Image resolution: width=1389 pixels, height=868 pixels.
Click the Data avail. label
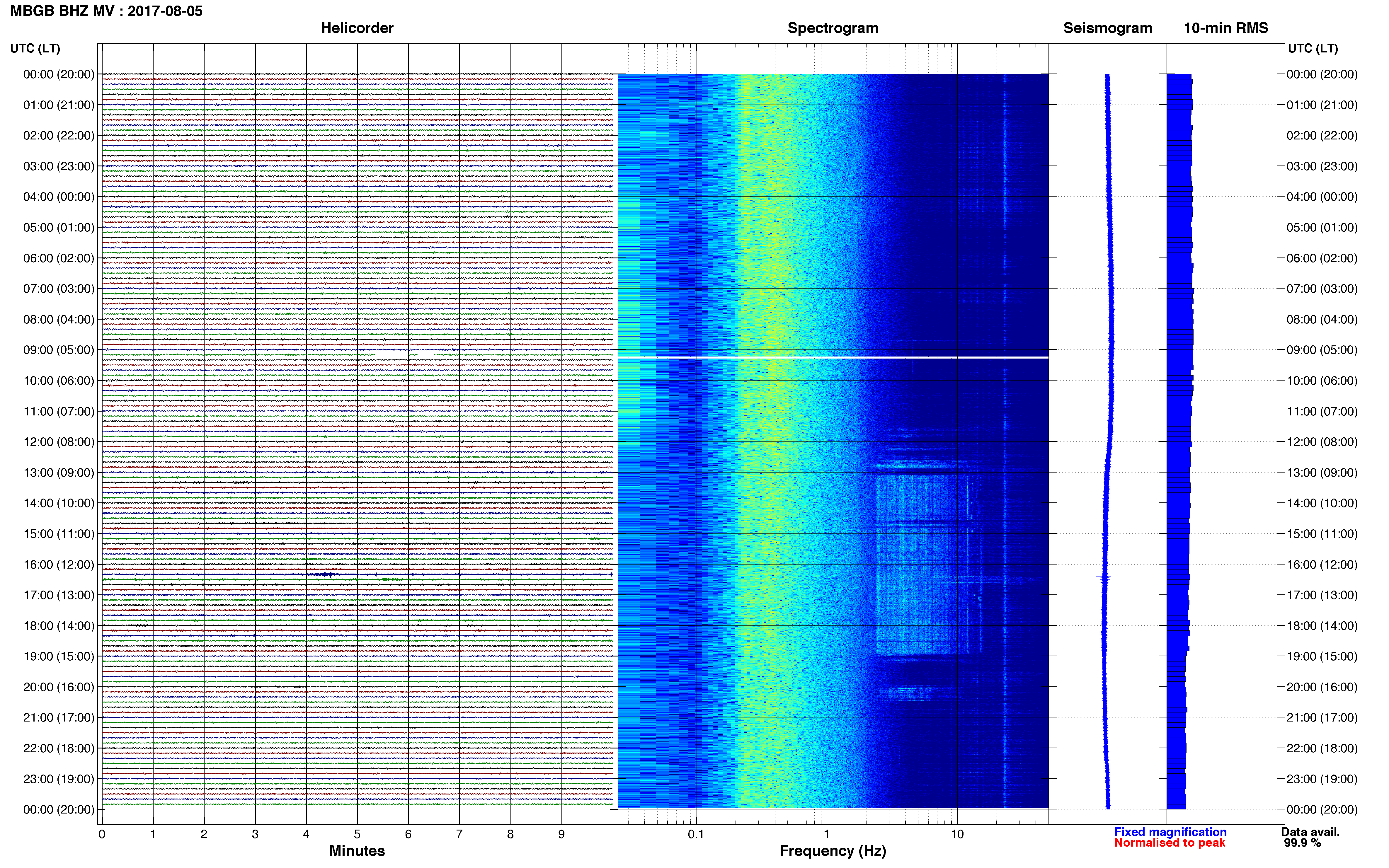click(x=1310, y=832)
